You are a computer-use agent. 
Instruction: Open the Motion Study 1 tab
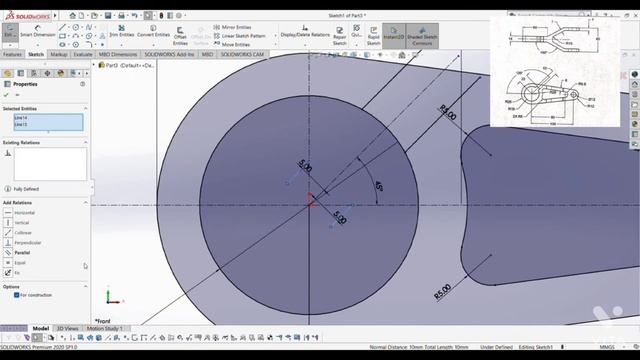[104, 328]
